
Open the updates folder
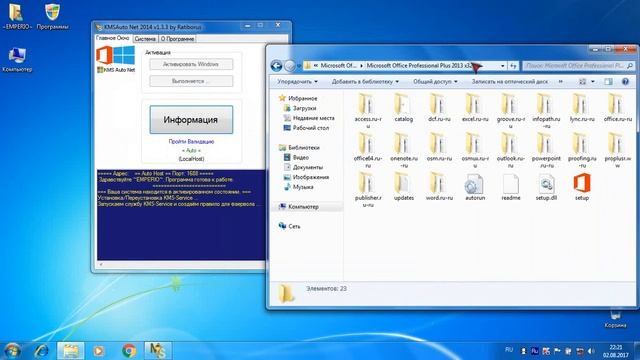coord(403,186)
